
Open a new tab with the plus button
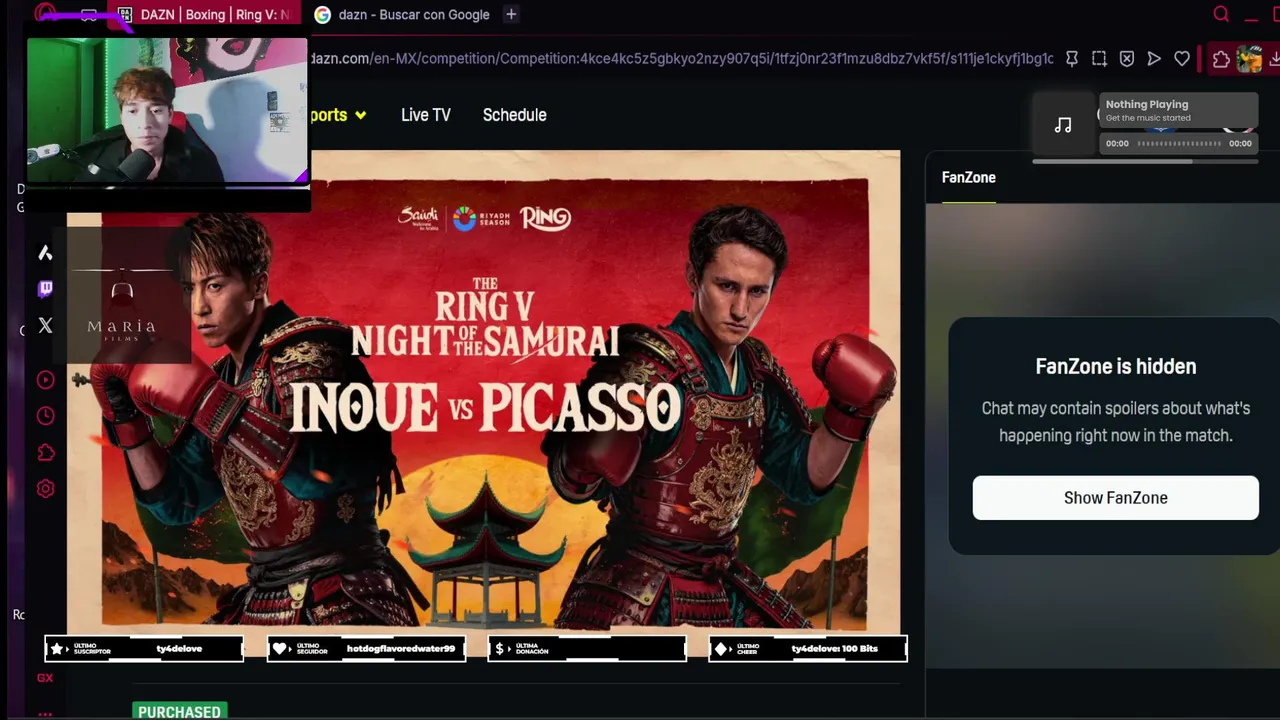click(x=511, y=14)
